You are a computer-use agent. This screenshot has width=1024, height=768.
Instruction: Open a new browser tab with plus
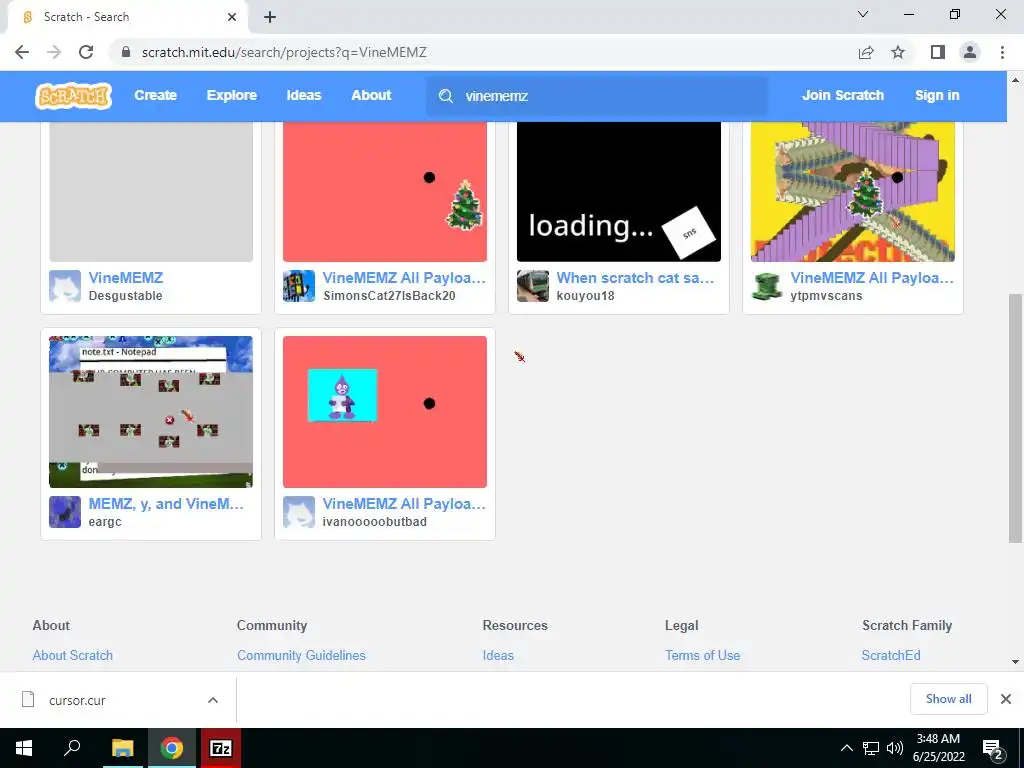[x=270, y=17]
